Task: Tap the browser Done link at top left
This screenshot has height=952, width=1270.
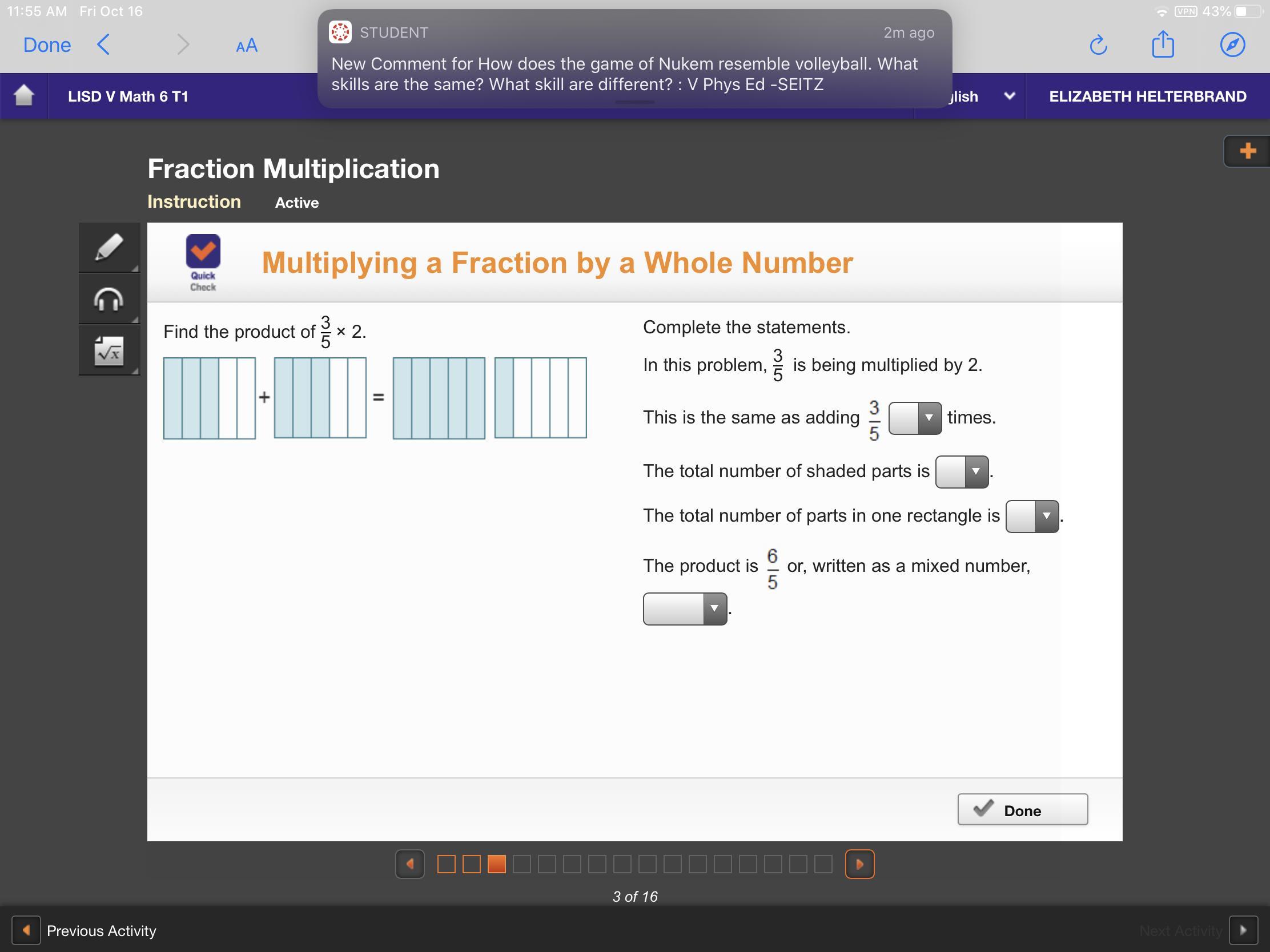Action: [47, 45]
